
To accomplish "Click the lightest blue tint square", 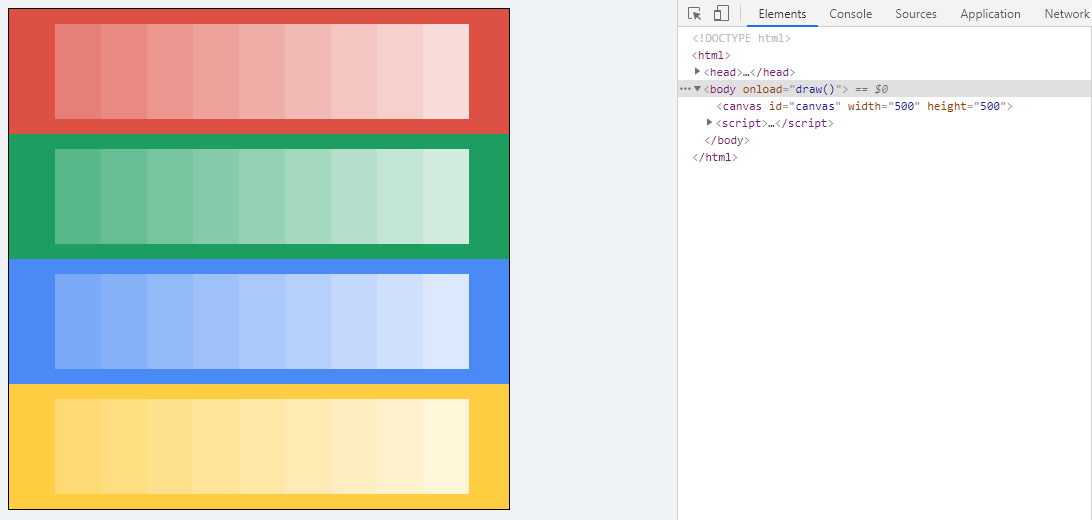I will point(446,321).
